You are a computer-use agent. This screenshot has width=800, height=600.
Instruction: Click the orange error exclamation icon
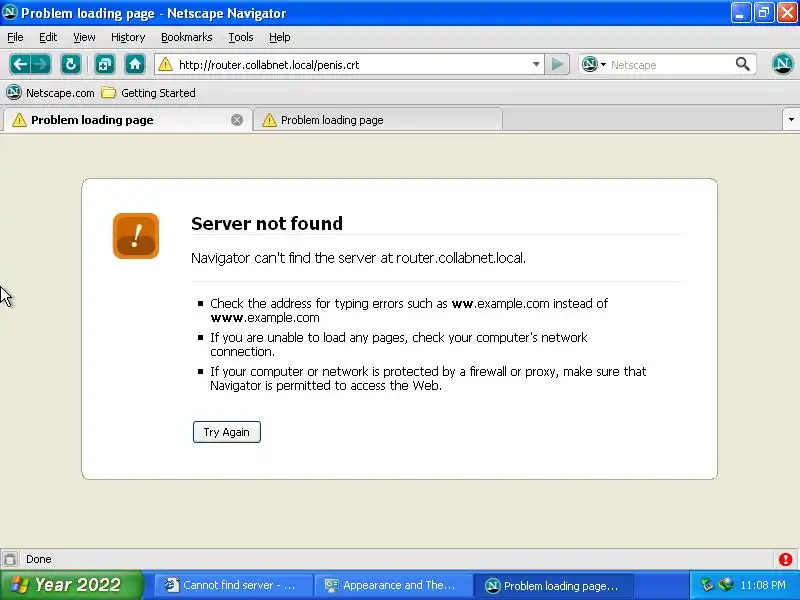pyautogui.click(x=136, y=236)
